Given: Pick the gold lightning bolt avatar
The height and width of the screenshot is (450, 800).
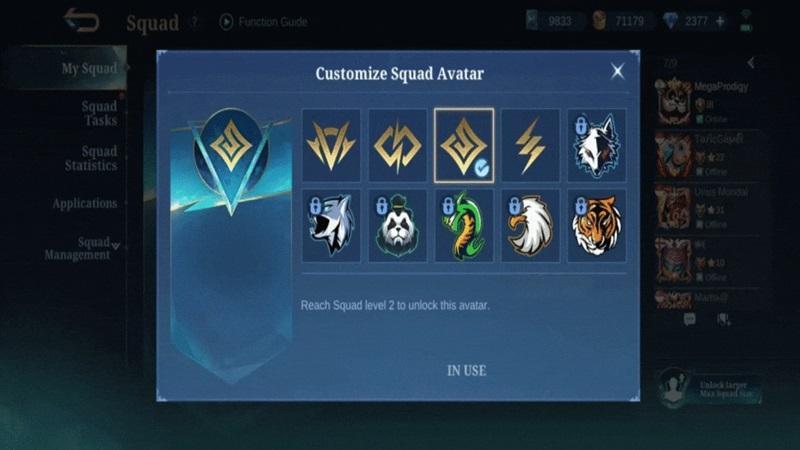Looking at the screenshot, I should (530, 145).
